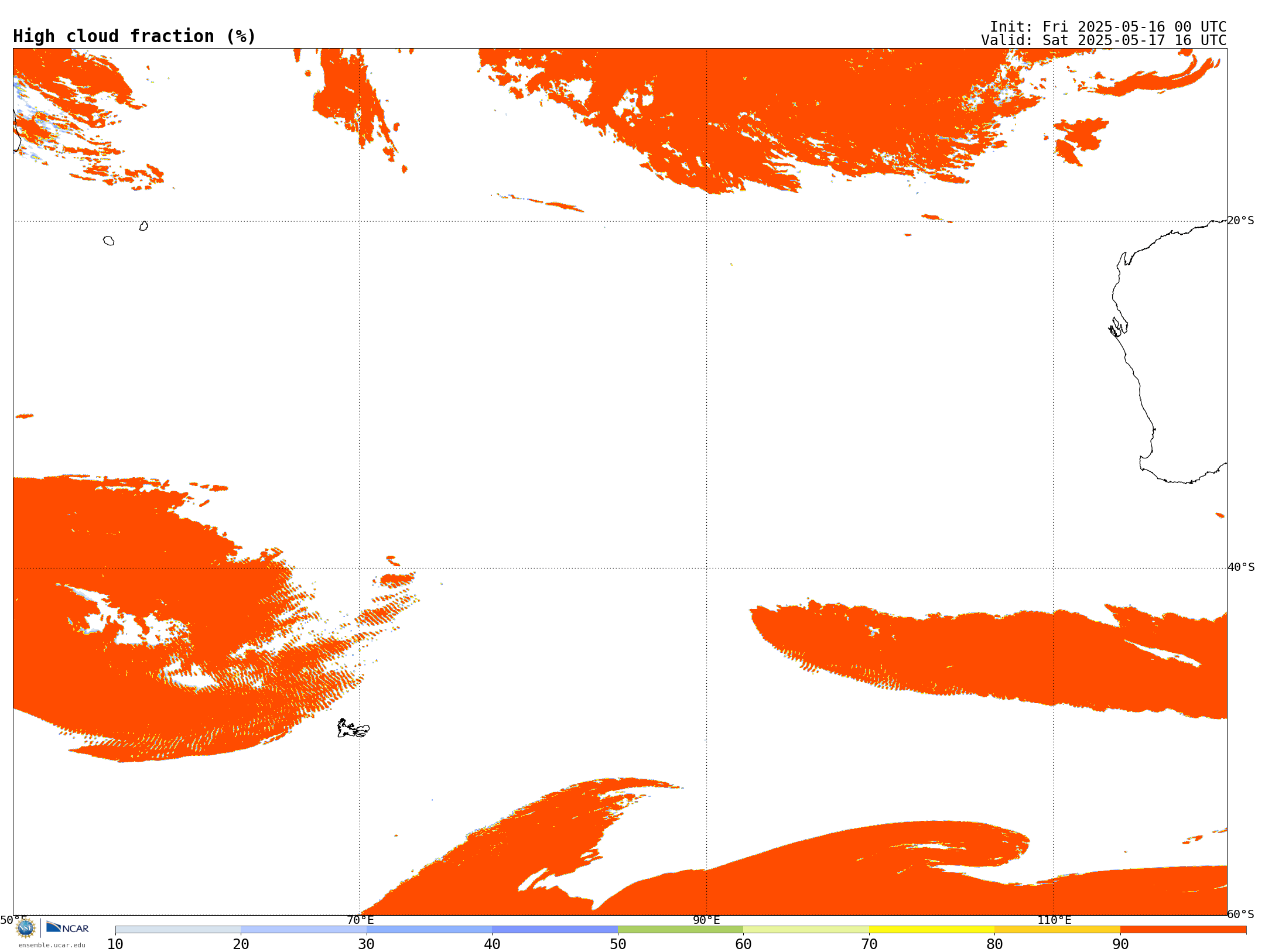Click the pale yellow-green 60-70 colorbar swatch
The width and height of the screenshot is (1265, 952).
(806, 930)
